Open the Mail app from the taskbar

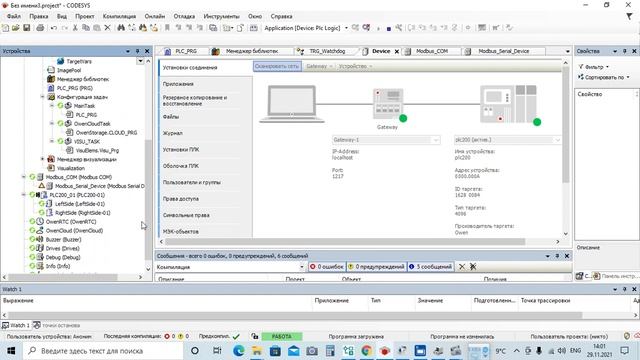click(x=293, y=351)
